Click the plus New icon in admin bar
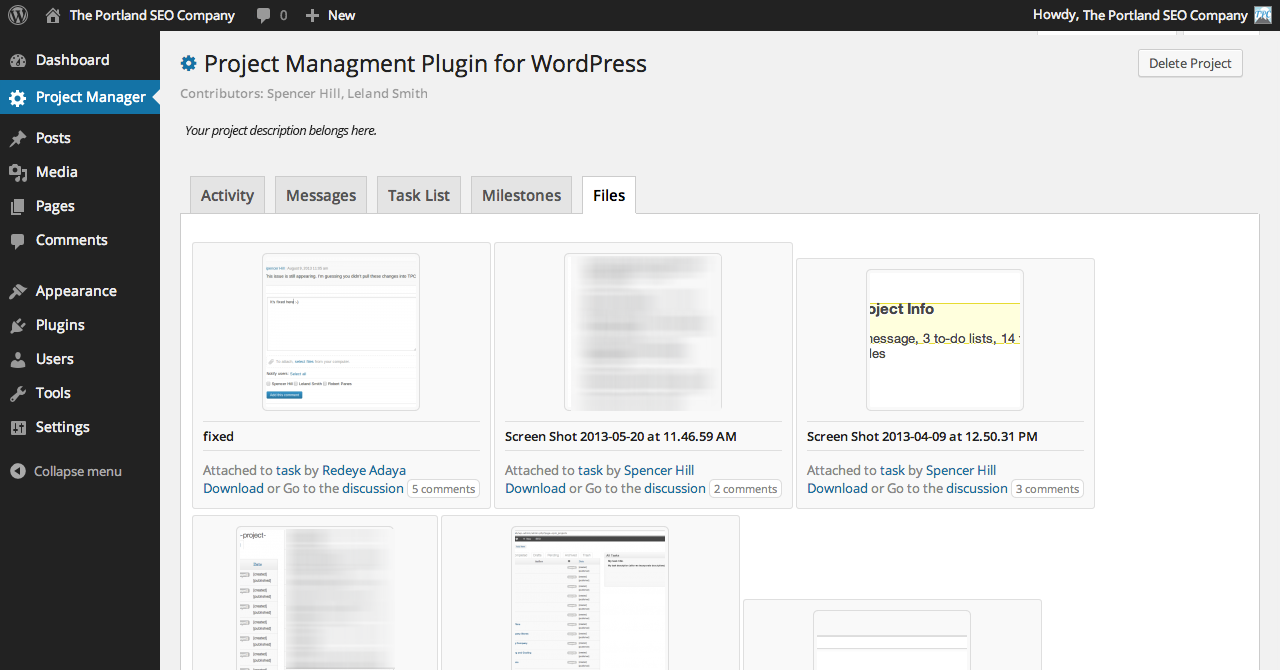The width and height of the screenshot is (1280, 670). (312, 15)
